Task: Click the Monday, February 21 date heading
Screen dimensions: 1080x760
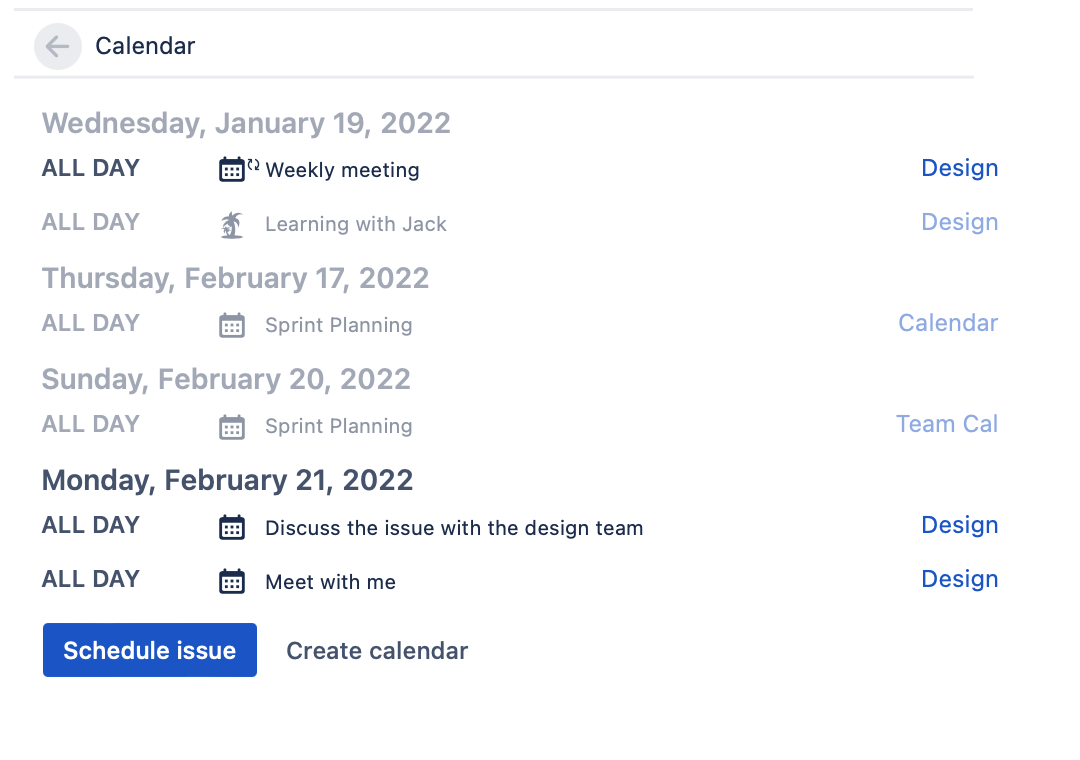Action: (x=227, y=480)
